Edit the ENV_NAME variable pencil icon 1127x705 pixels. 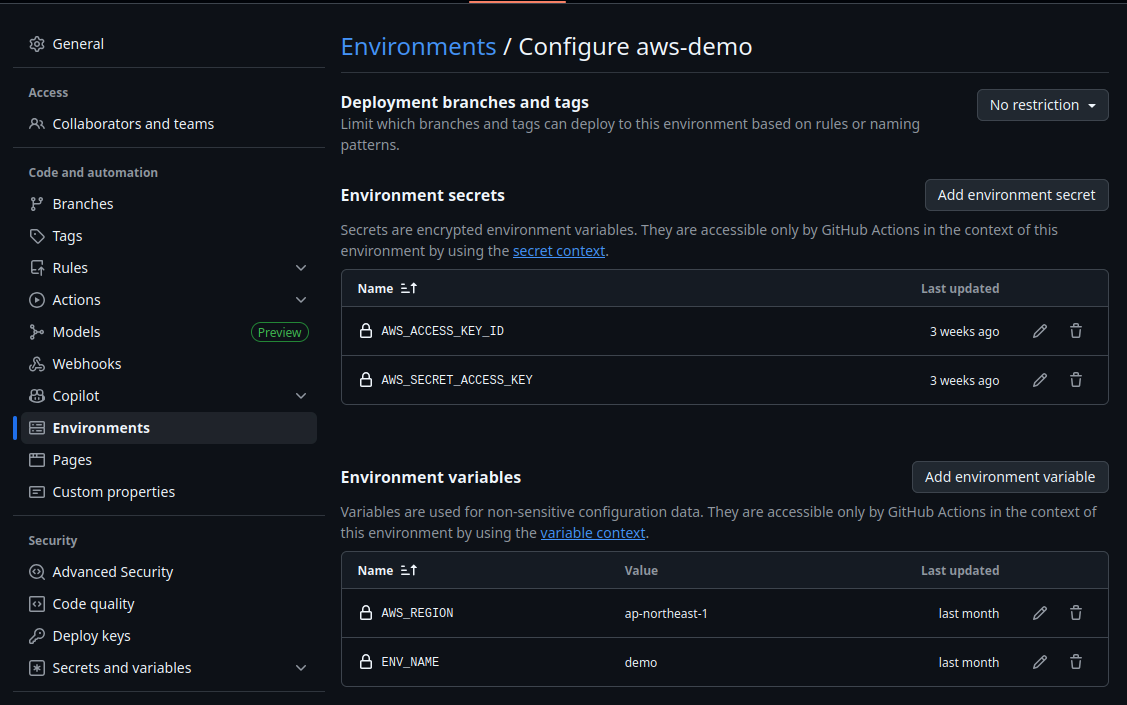(x=1040, y=662)
